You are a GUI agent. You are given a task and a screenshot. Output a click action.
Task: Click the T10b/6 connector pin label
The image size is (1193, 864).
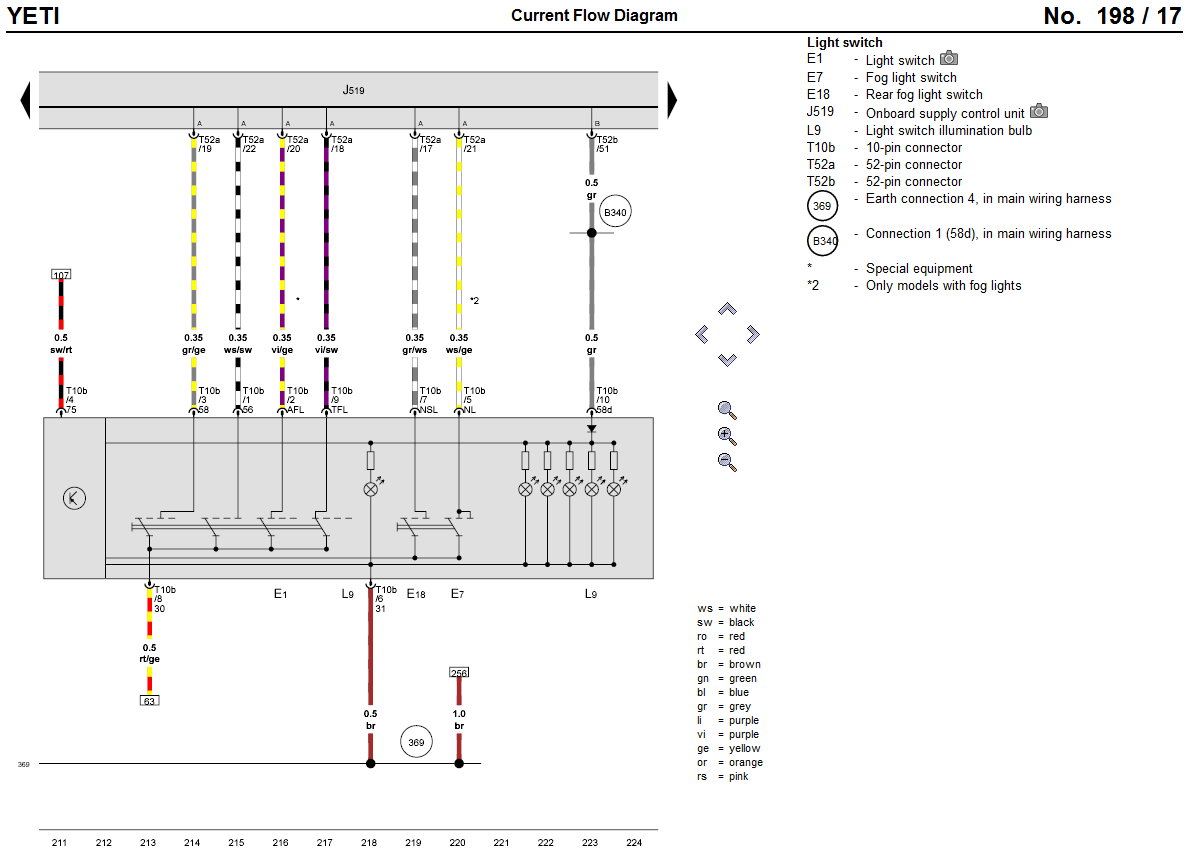(x=387, y=594)
